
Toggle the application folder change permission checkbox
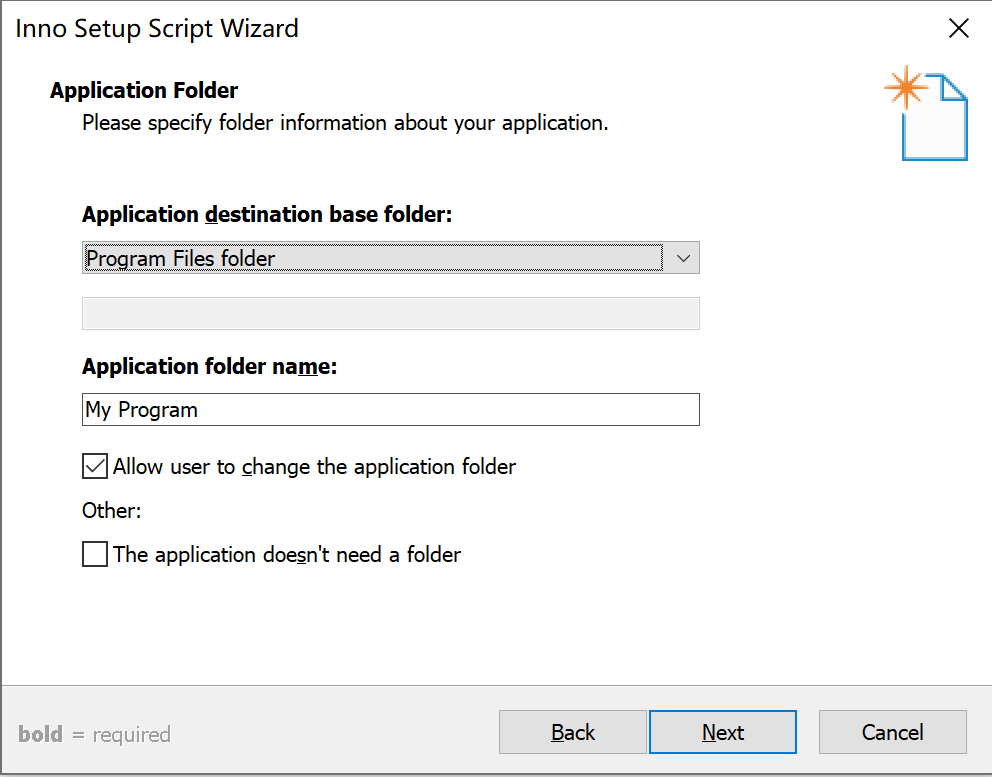pyautogui.click(x=94, y=465)
